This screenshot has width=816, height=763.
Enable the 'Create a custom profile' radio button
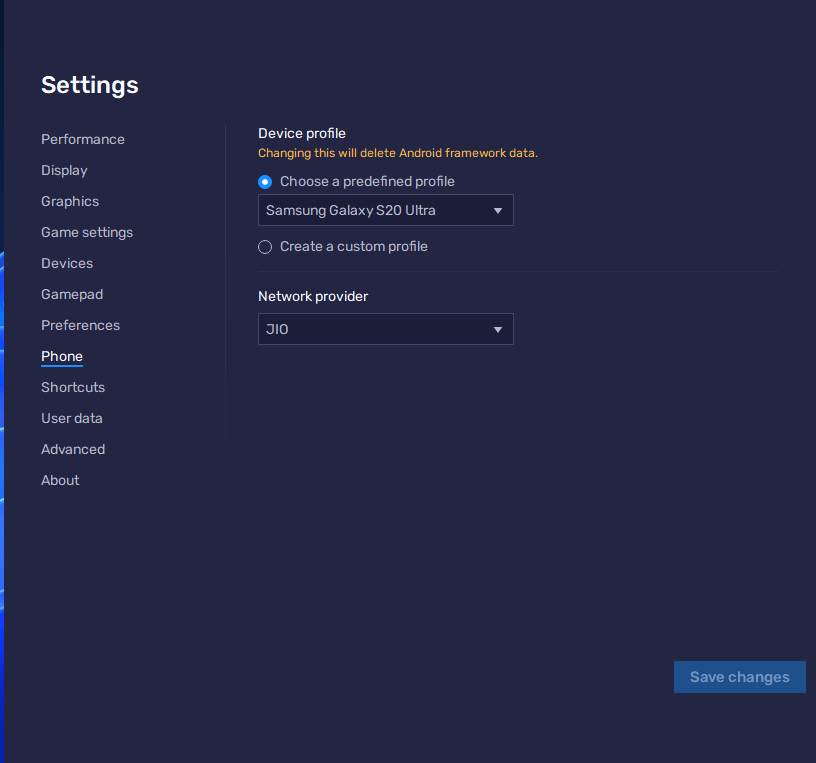[265, 247]
